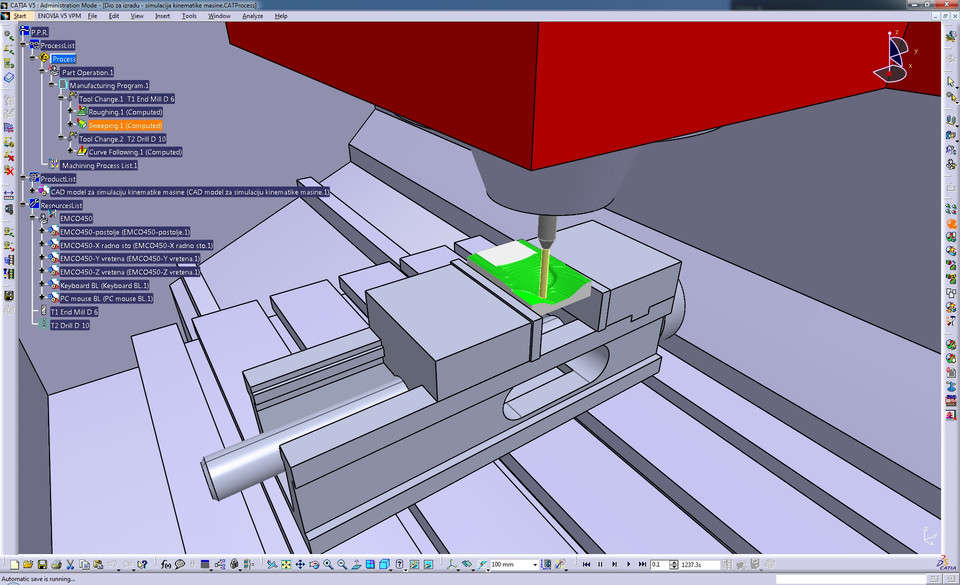Click the Isometric View icon
960x585 pixels.
tap(384, 563)
